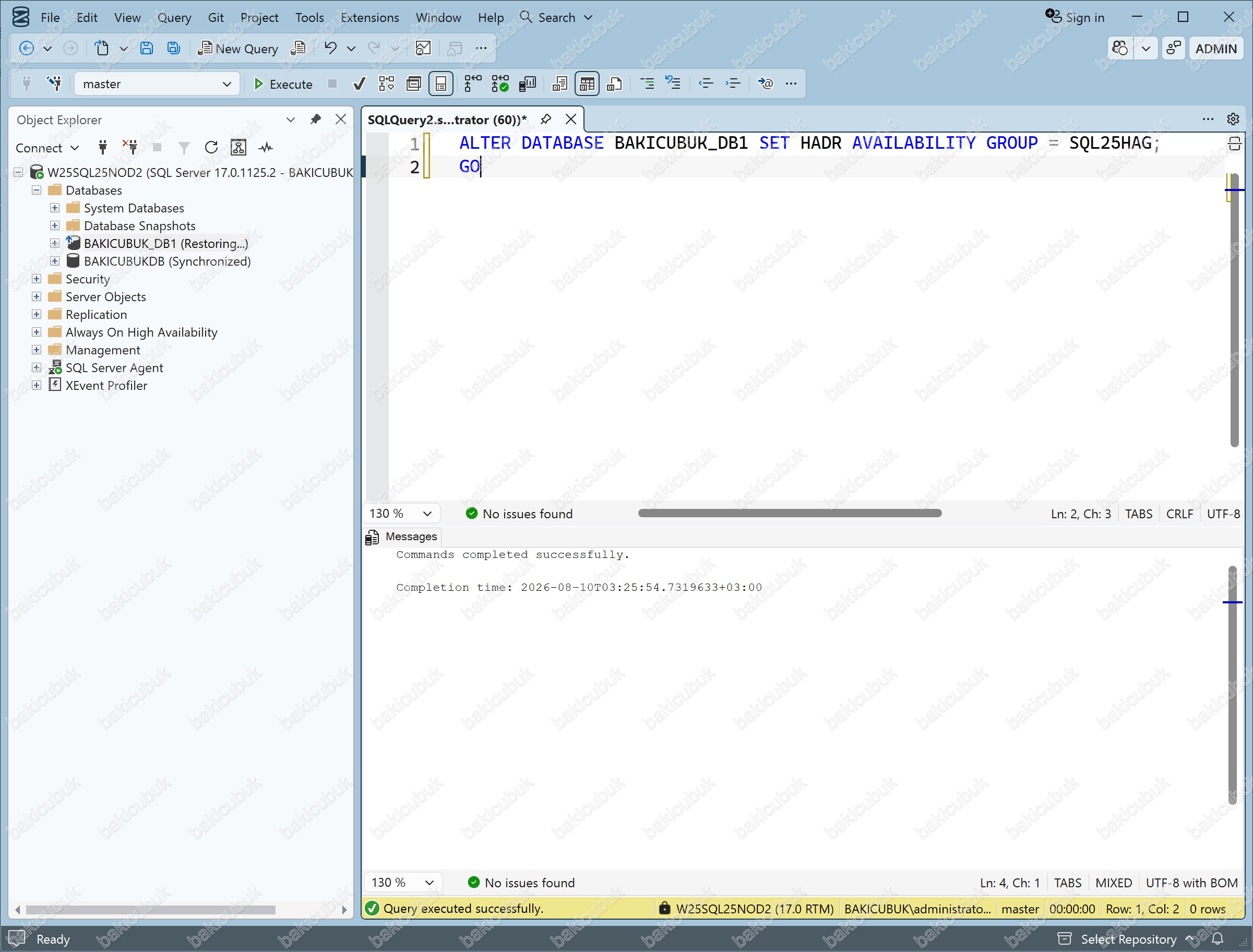Select the Replication folder
Viewport: 1253px width, 952px height.
click(x=97, y=315)
